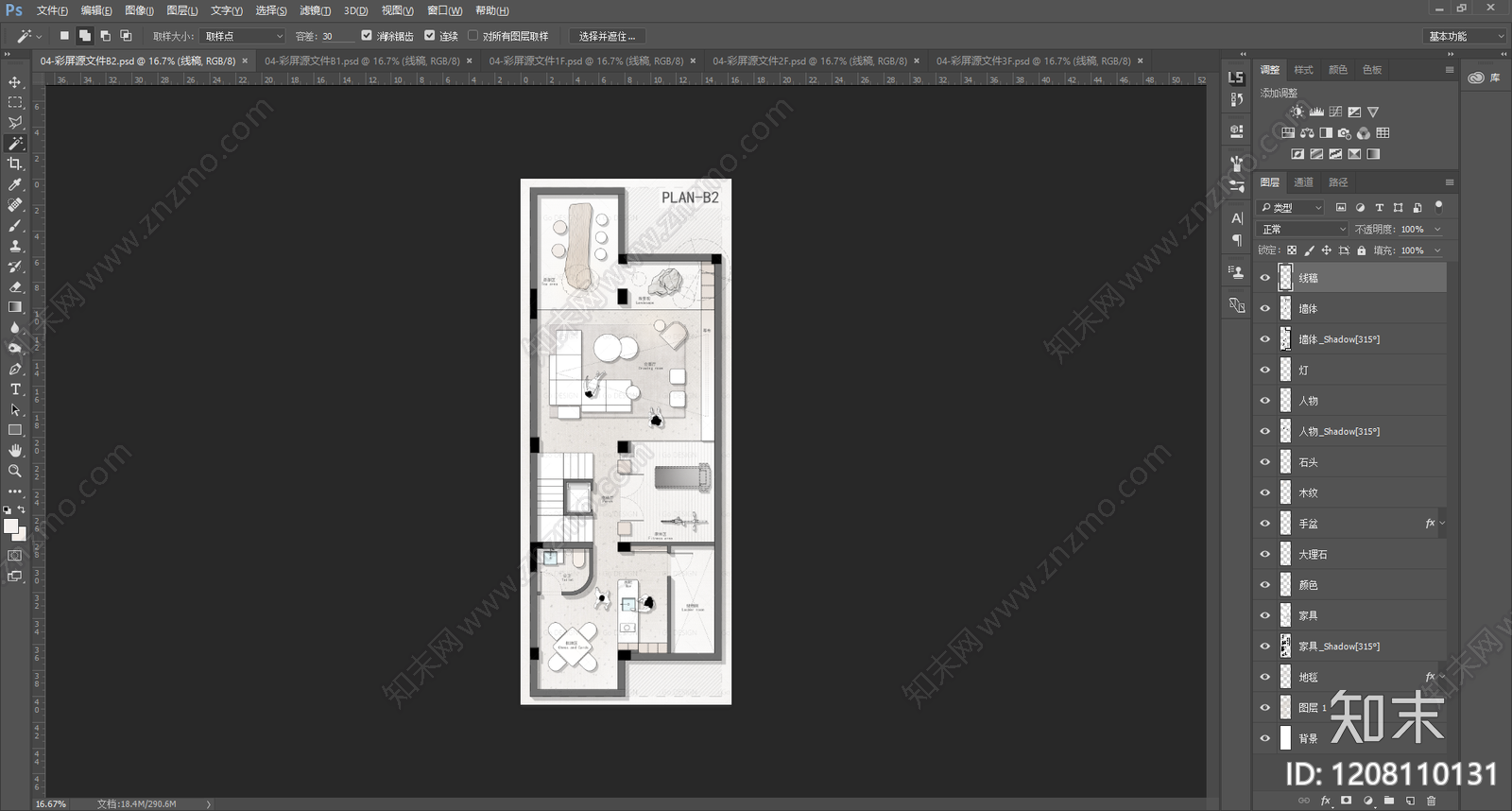
Task: Open the 色板 swatches tab
Action: (x=1372, y=70)
